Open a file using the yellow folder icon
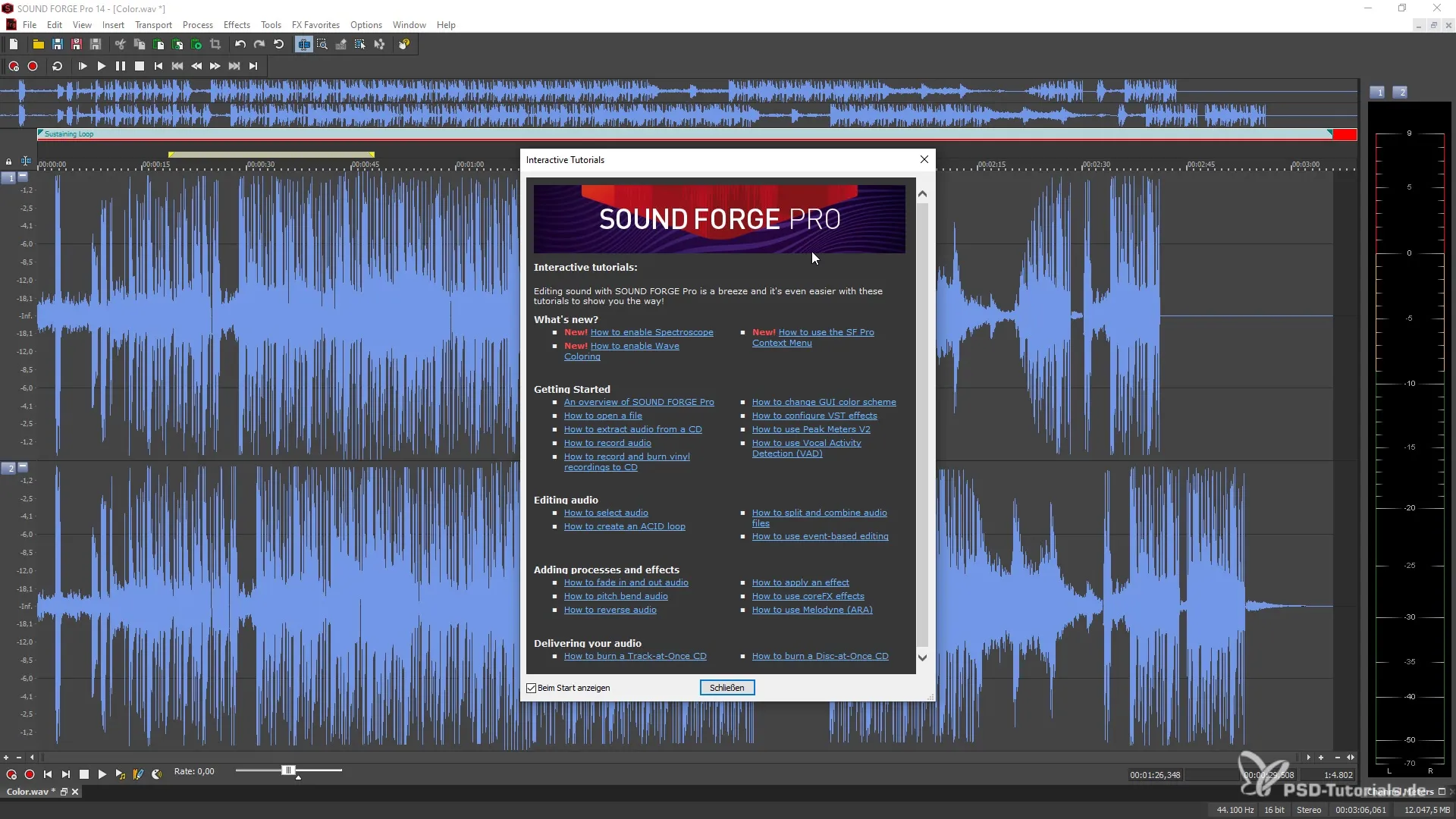This screenshot has width=1456, height=819. [38, 45]
